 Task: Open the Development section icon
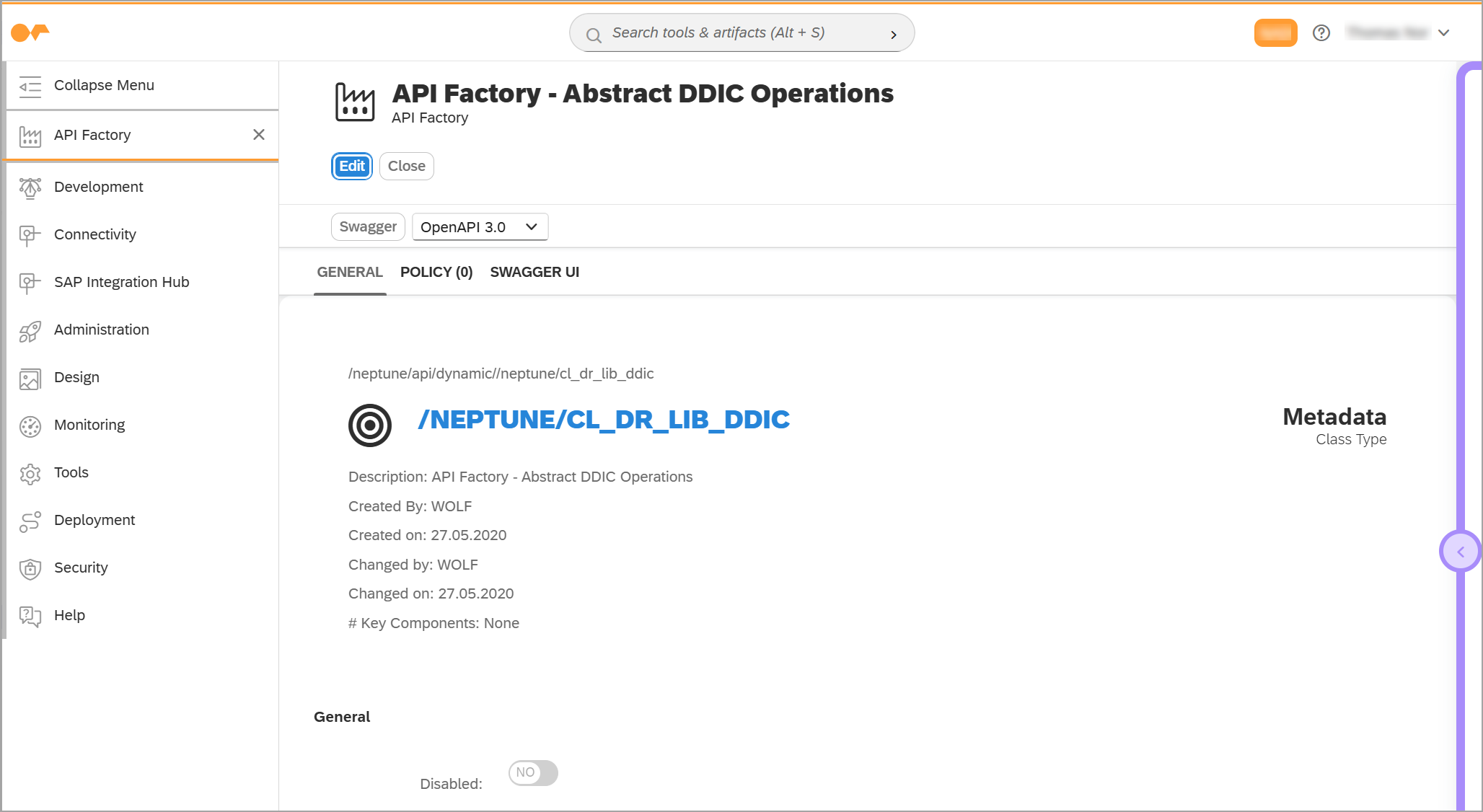(30, 187)
